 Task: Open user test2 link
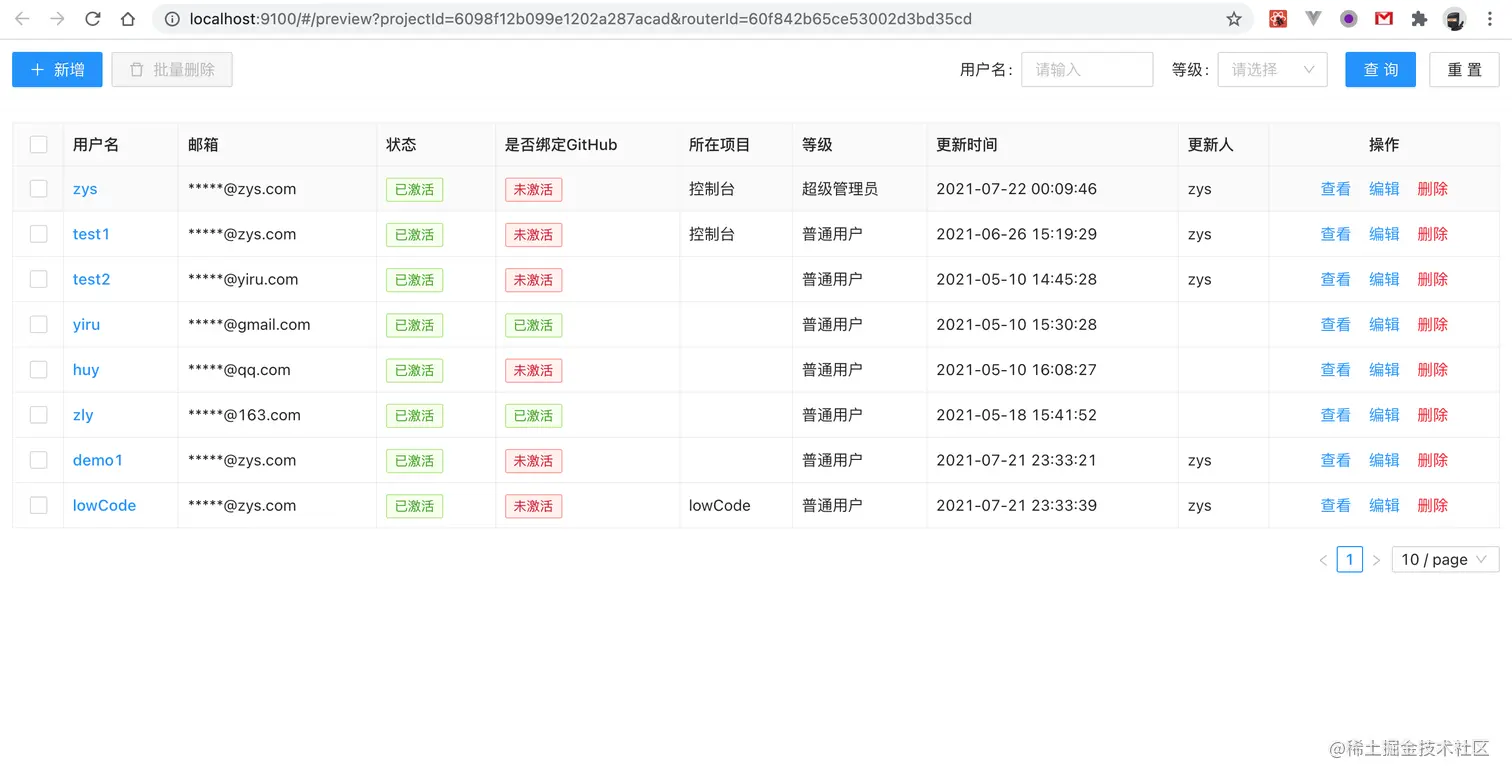pyautogui.click(x=91, y=279)
